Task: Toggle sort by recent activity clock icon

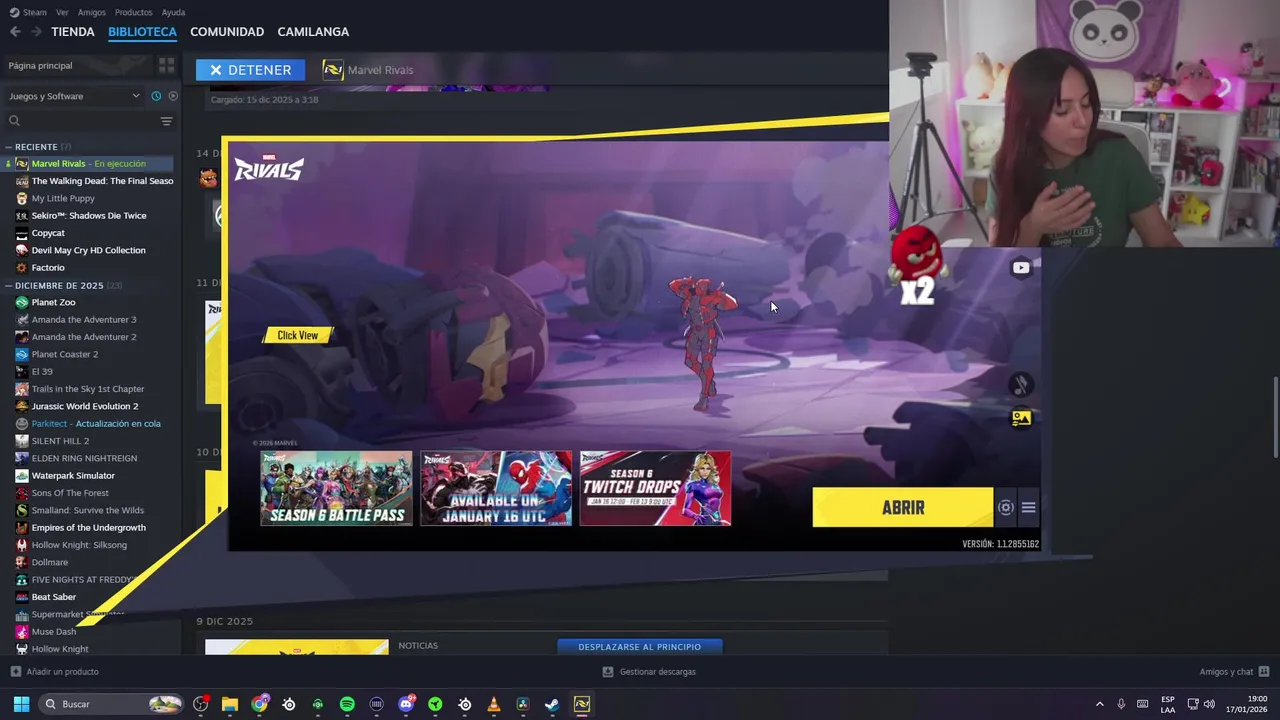Action: [x=156, y=96]
